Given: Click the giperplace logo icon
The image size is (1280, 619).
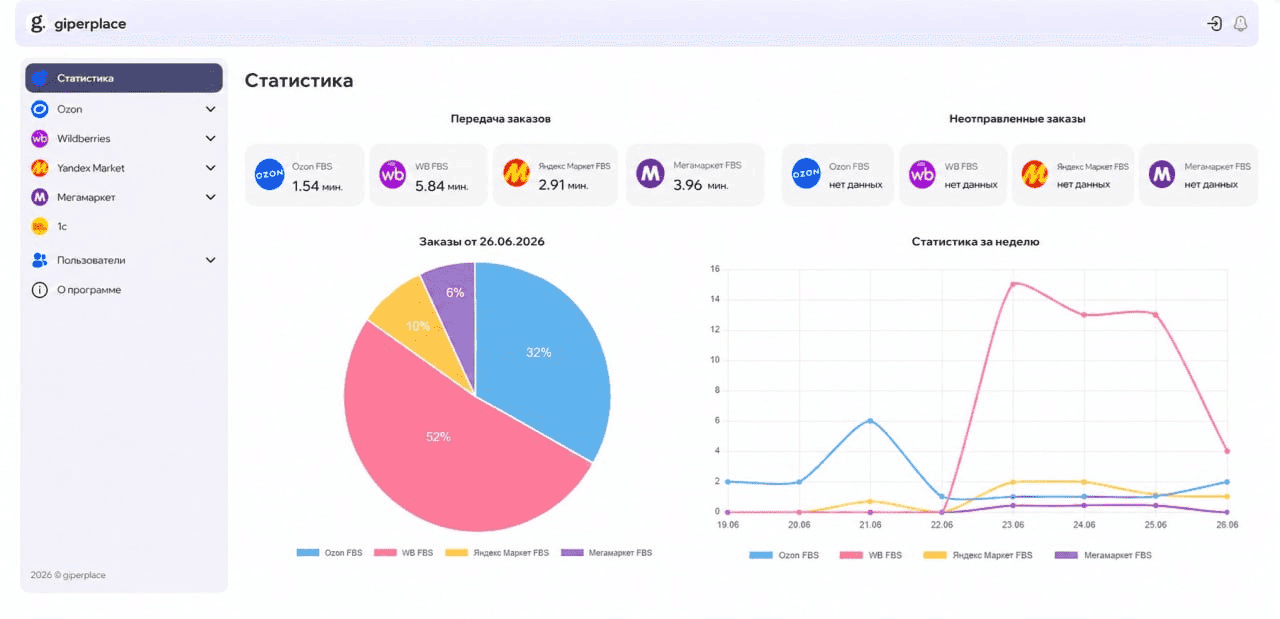Looking at the screenshot, I should (37, 23).
